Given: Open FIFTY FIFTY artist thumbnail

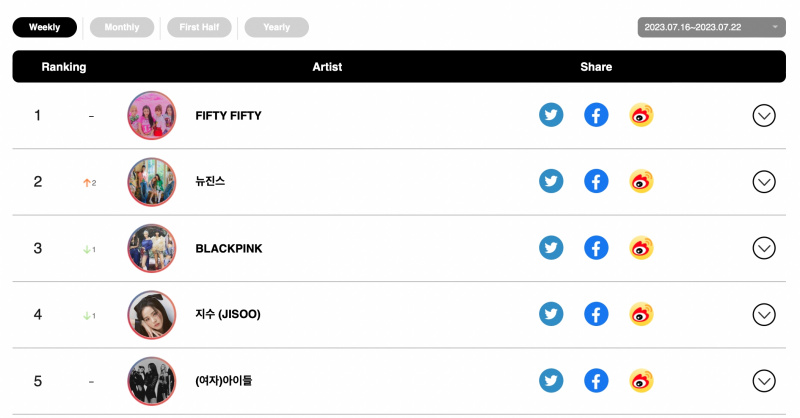Looking at the screenshot, I should tap(152, 115).
